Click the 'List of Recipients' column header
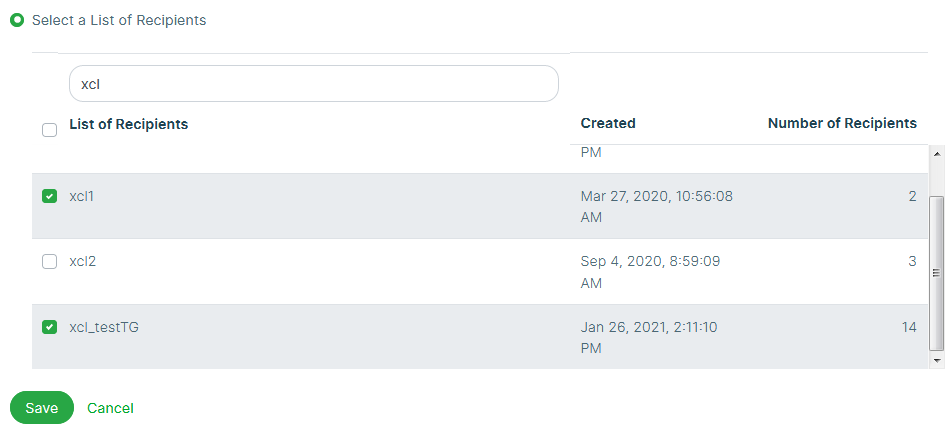950x434 pixels. point(129,124)
